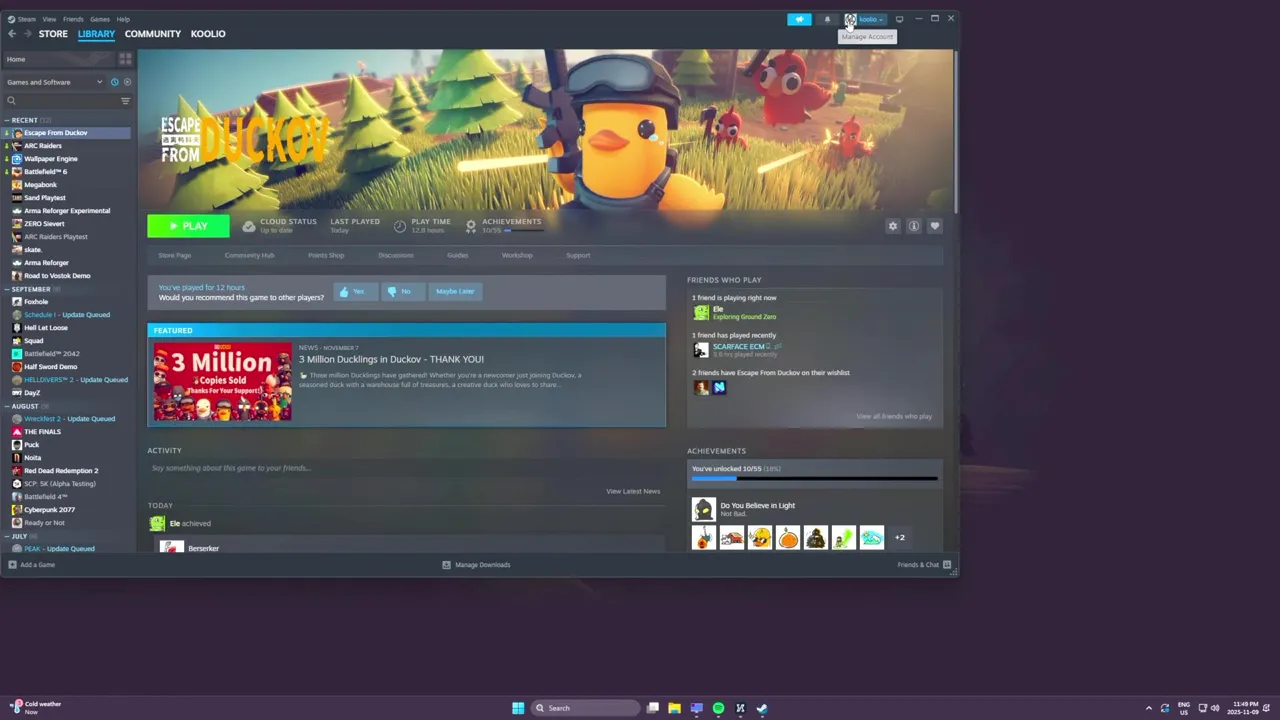Open the collections grid view icon
The height and width of the screenshot is (720, 1280).
(x=125, y=59)
